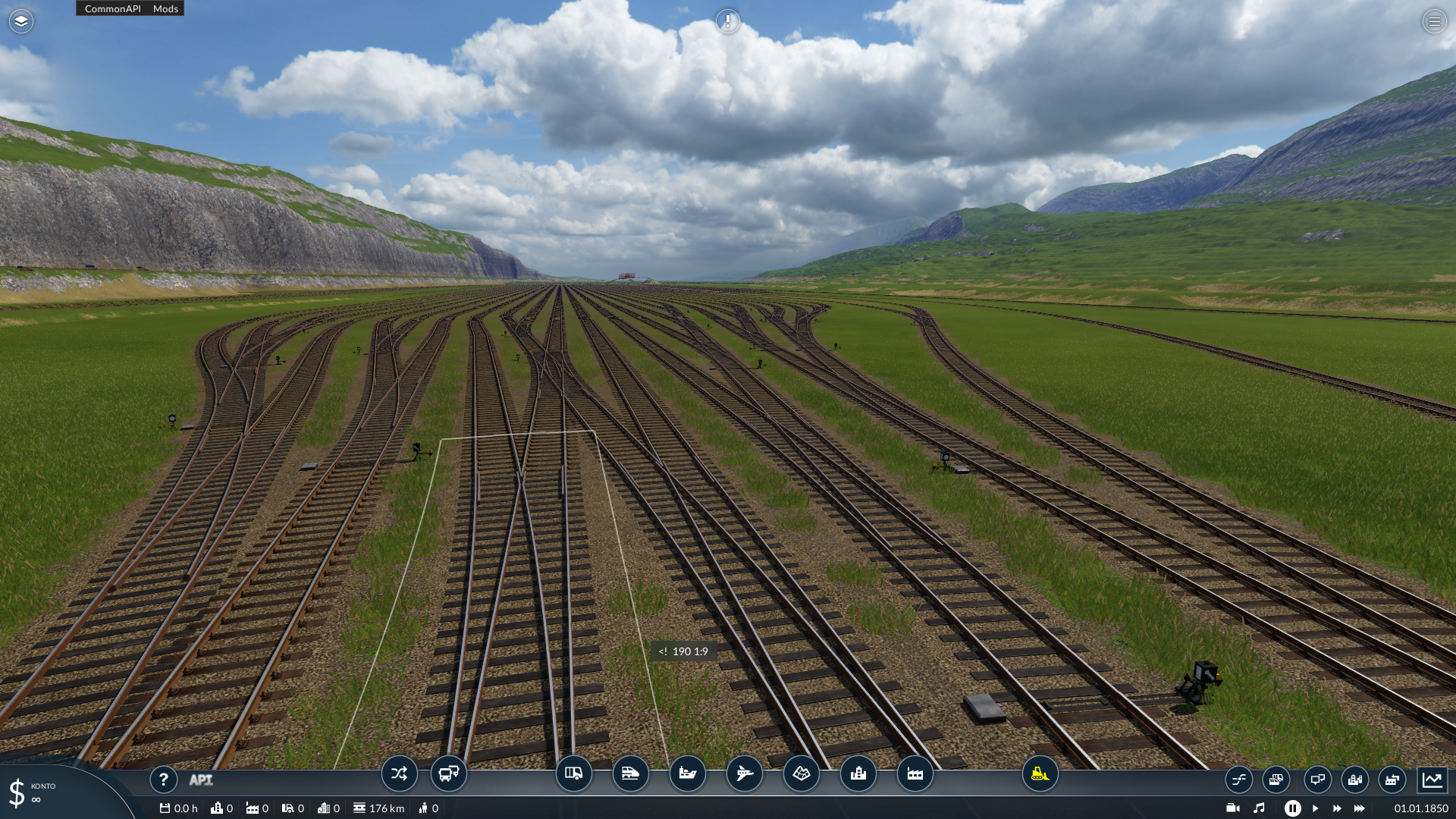Open the lines overview list icon

click(x=1238, y=780)
